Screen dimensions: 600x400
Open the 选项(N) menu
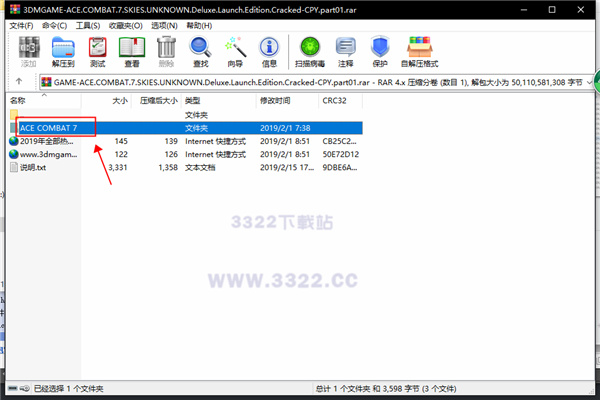(164, 26)
